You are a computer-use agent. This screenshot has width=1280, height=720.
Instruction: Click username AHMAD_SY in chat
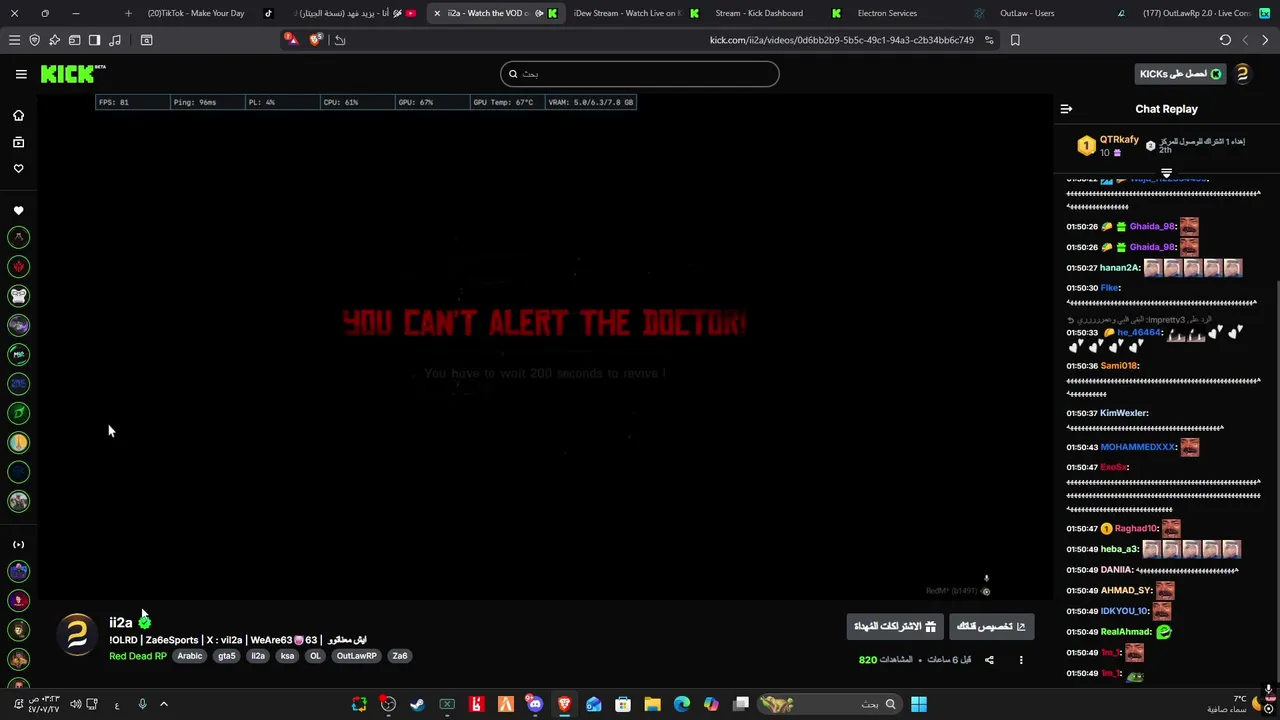1126,591
